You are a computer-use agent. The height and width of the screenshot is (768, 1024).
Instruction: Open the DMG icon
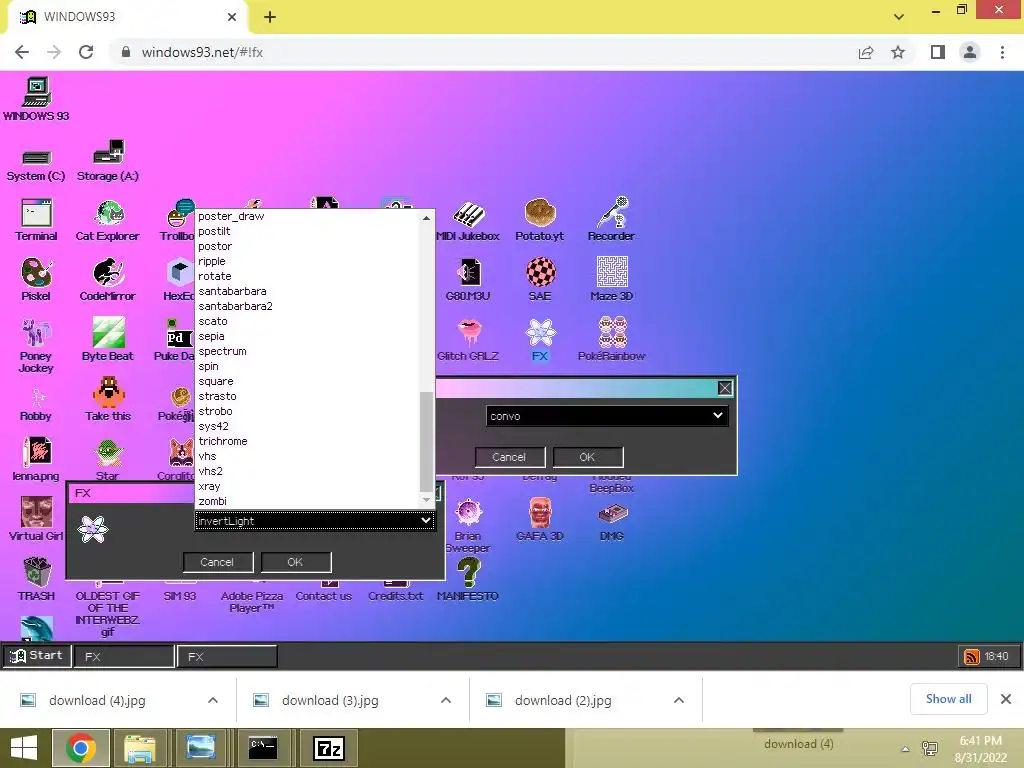click(612, 514)
